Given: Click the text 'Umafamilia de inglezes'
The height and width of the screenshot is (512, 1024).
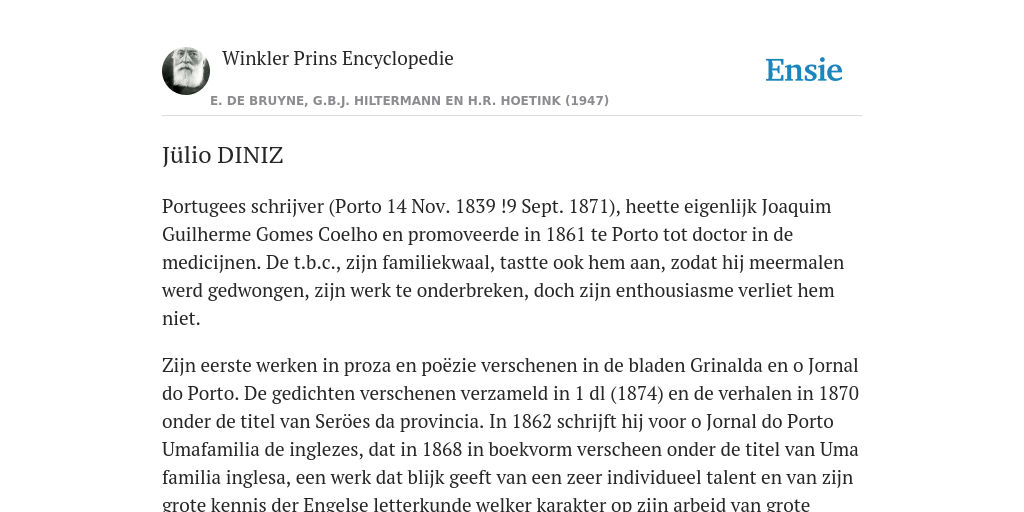Looking at the screenshot, I should tap(264, 450).
